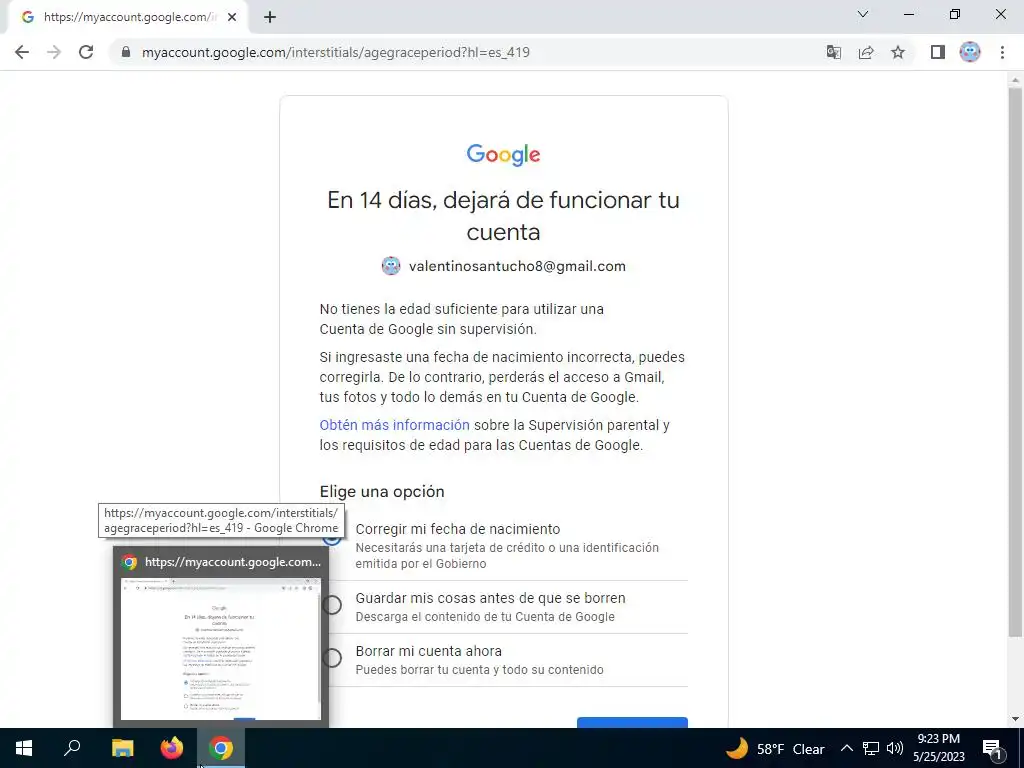Reload the page with the refresh icon
Image resolution: width=1024 pixels, height=768 pixels.
86,52
